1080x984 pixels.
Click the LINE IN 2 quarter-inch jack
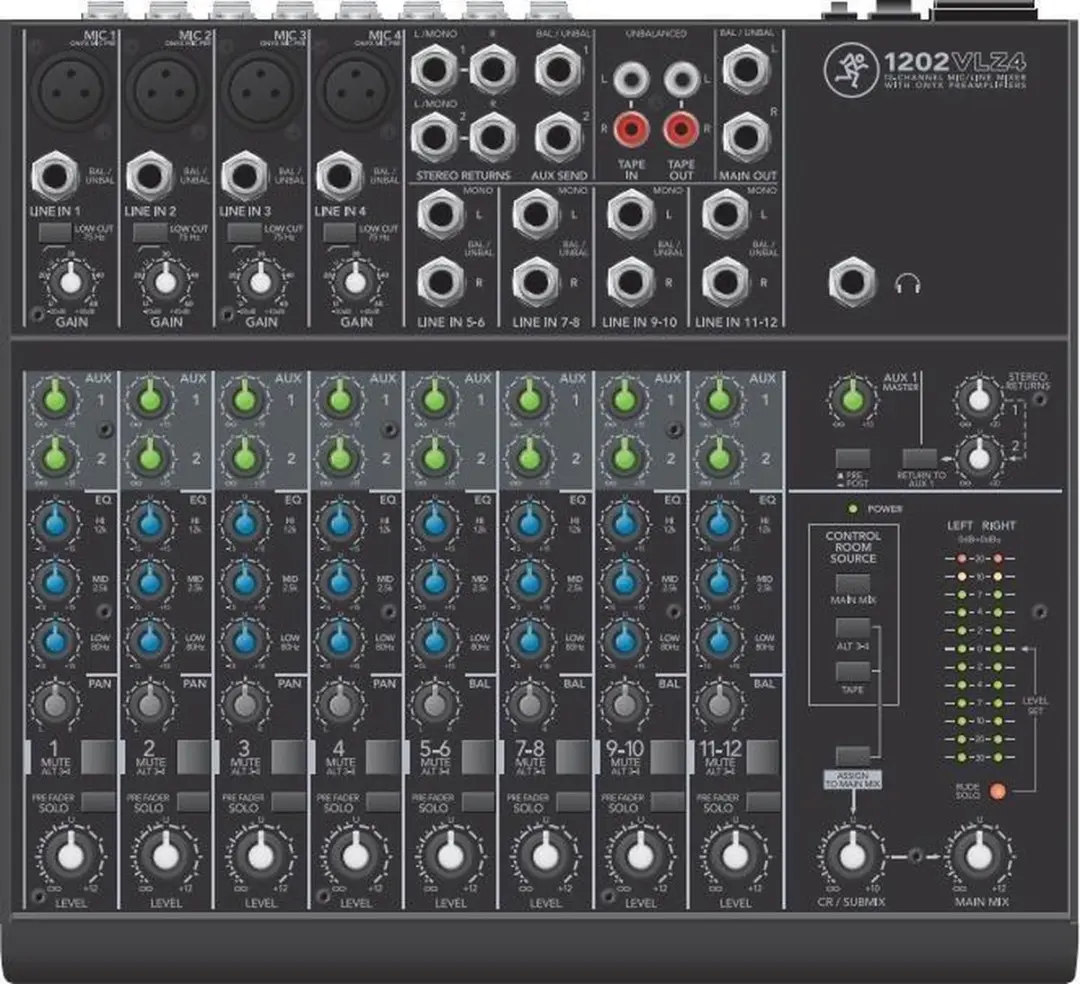click(x=149, y=176)
